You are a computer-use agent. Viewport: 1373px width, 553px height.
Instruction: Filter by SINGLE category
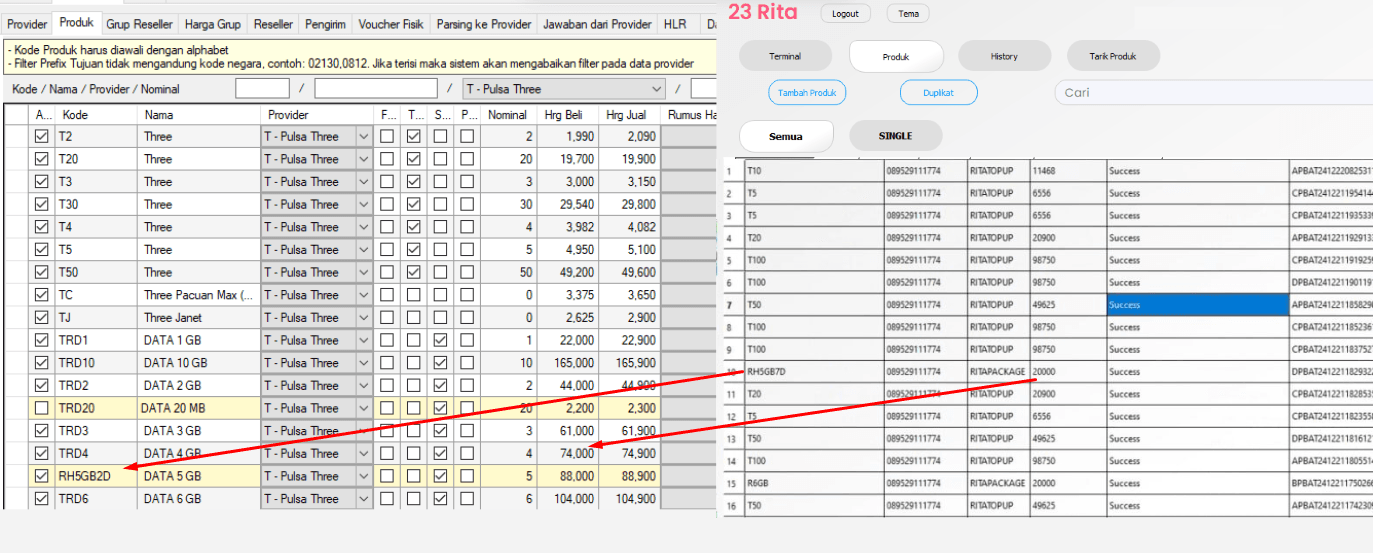pyautogui.click(x=895, y=136)
